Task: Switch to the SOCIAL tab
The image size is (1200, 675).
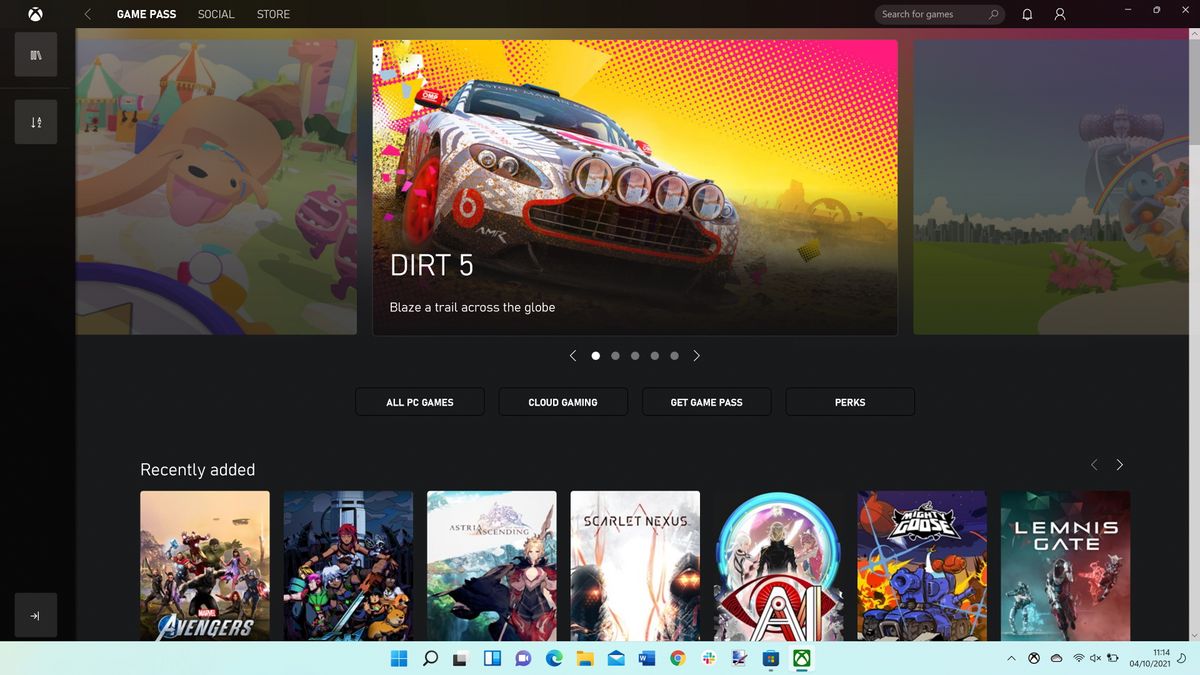Action: click(x=216, y=14)
